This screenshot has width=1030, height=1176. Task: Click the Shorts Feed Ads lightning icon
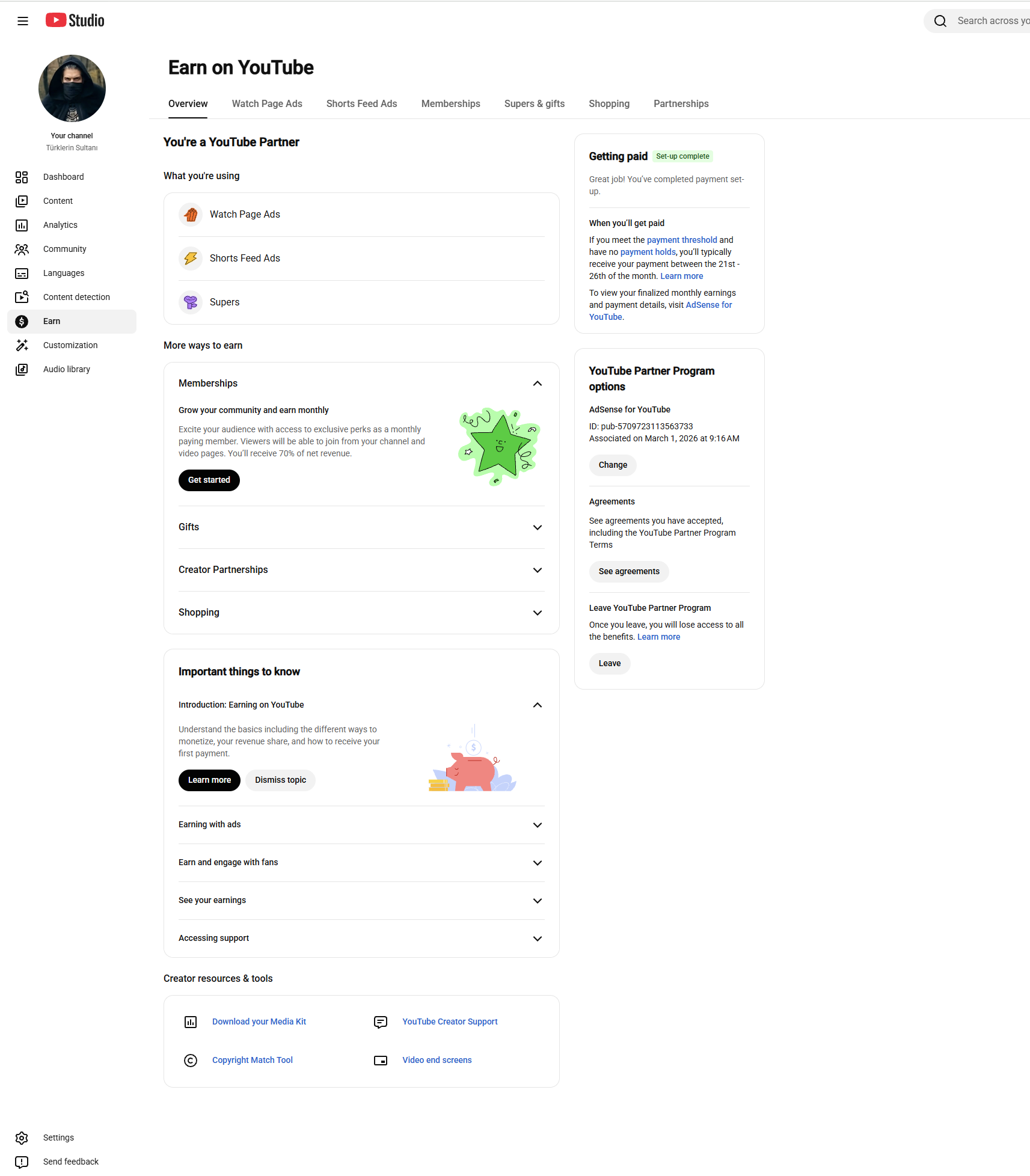click(x=191, y=259)
